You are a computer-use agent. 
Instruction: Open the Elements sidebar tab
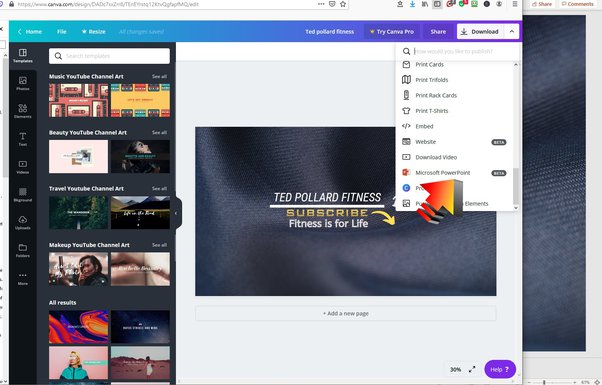[x=23, y=111]
